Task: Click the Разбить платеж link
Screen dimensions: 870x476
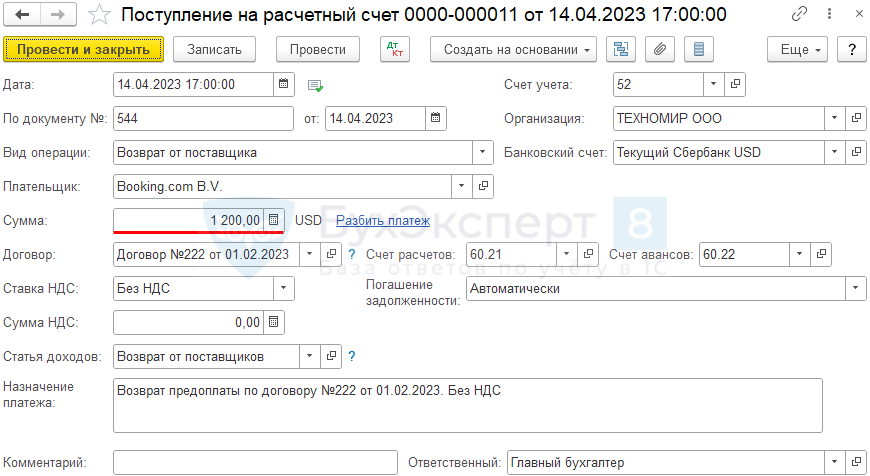Action: 383,221
